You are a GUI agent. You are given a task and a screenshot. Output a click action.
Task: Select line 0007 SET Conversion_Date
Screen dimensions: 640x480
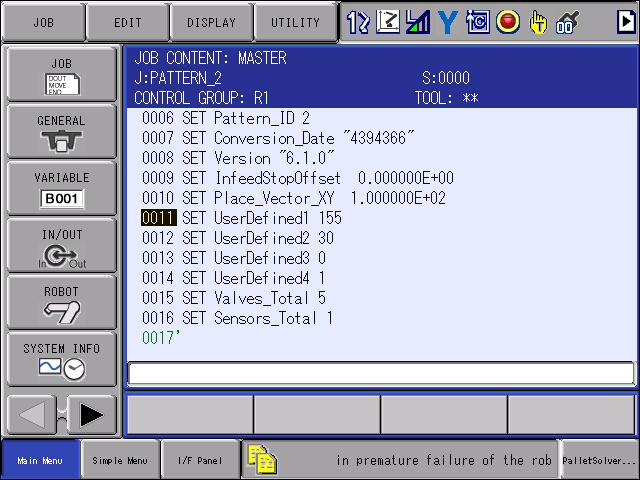278,138
